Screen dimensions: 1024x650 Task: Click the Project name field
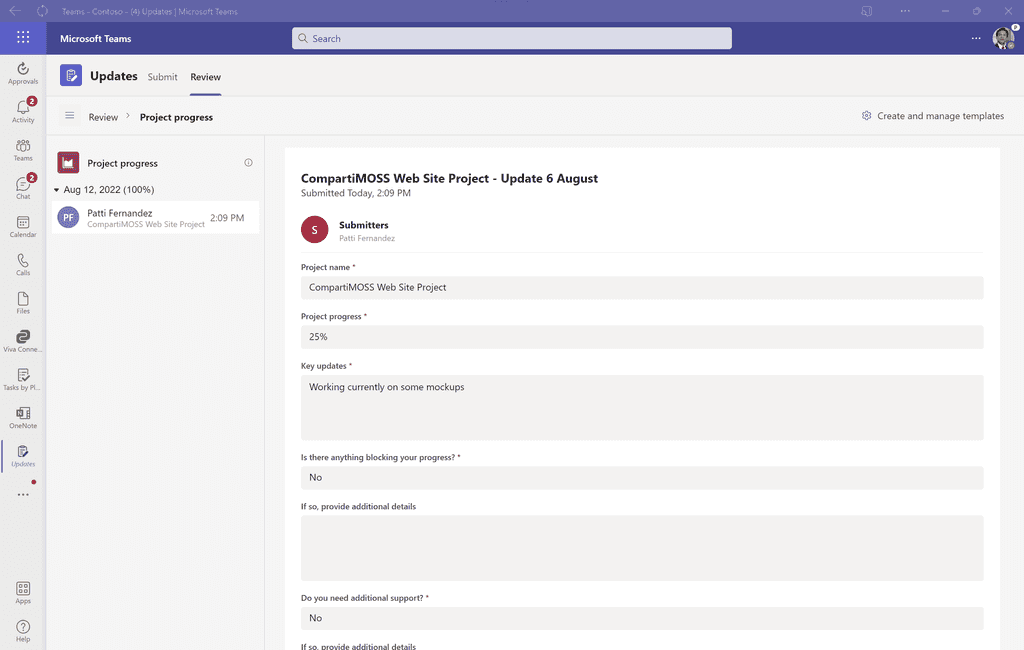coord(642,287)
